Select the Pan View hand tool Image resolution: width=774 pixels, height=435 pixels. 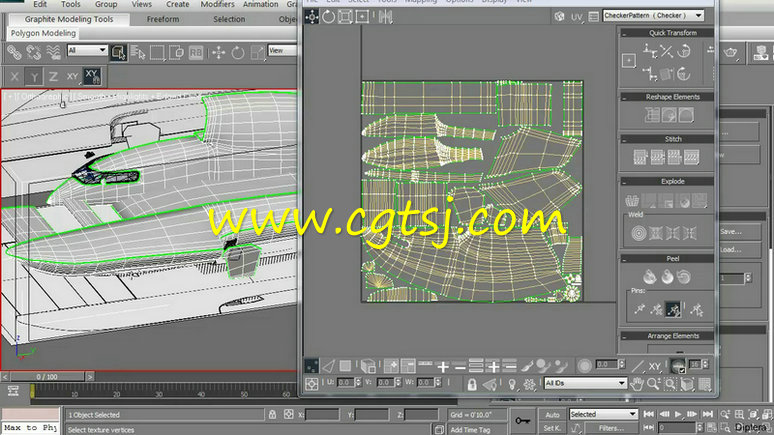(x=637, y=384)
